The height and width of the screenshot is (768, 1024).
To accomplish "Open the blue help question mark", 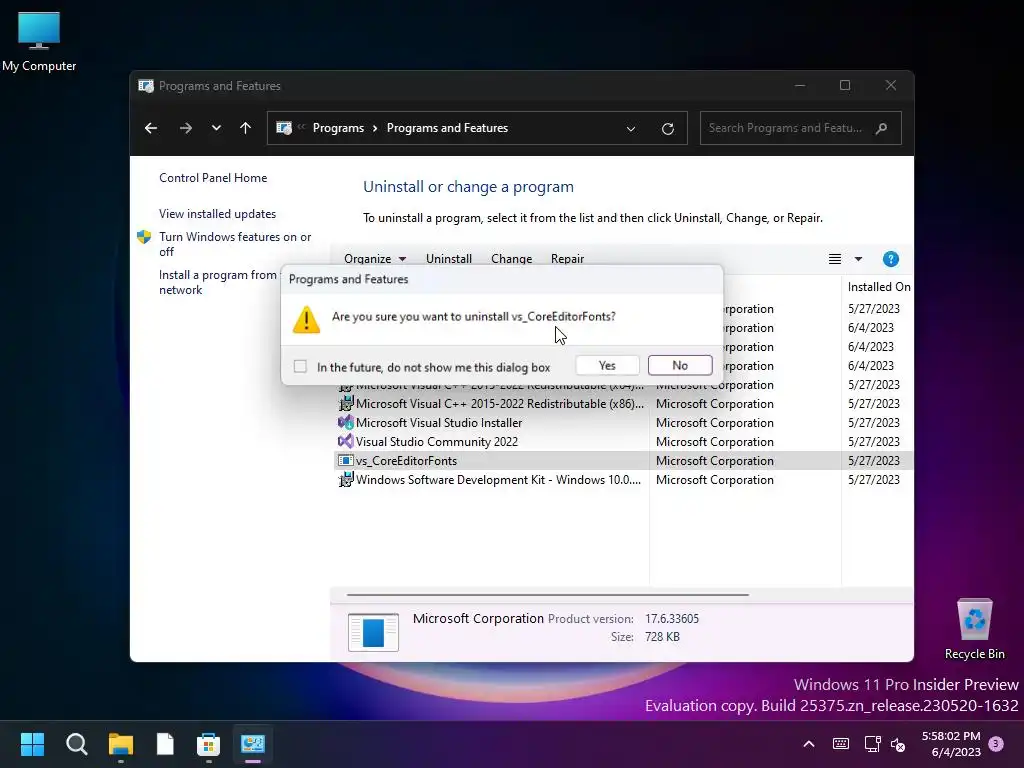I will [x=890, y=259].
